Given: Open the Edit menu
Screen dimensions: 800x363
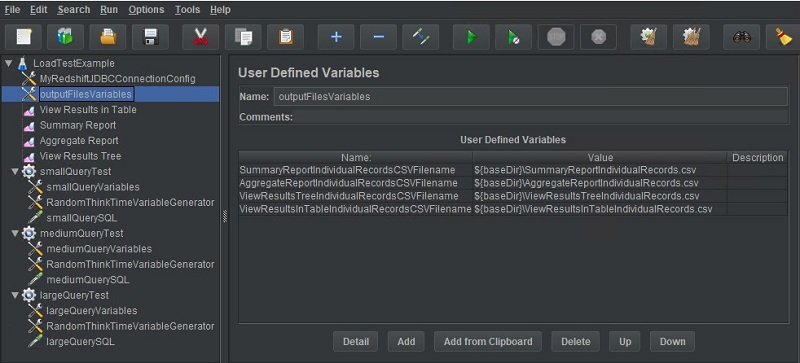Looking at the screenshot, I should pos(38,10).
